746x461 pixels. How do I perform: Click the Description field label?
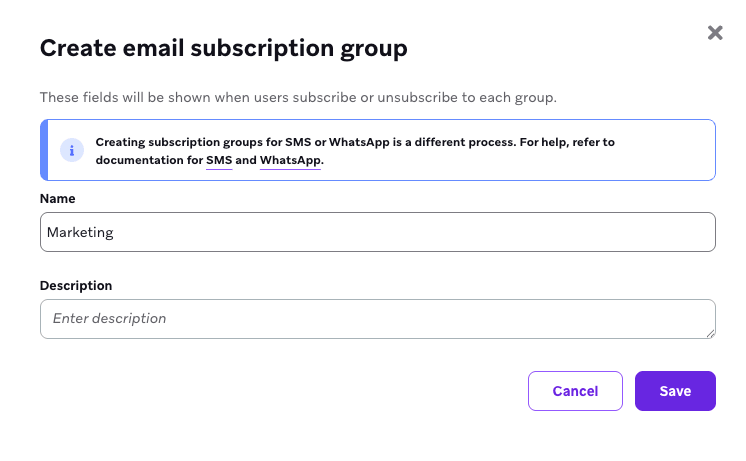tap(76, 285)
